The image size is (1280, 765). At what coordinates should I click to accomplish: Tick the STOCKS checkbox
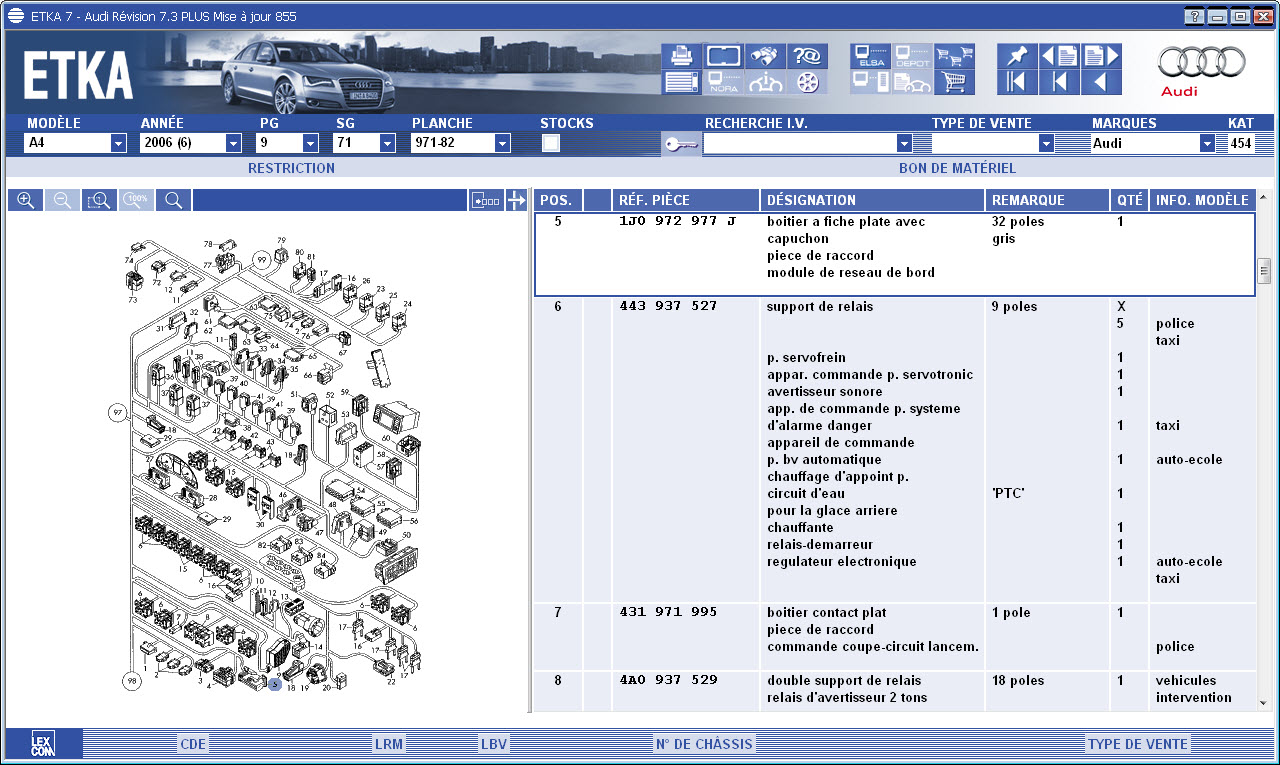550,143
